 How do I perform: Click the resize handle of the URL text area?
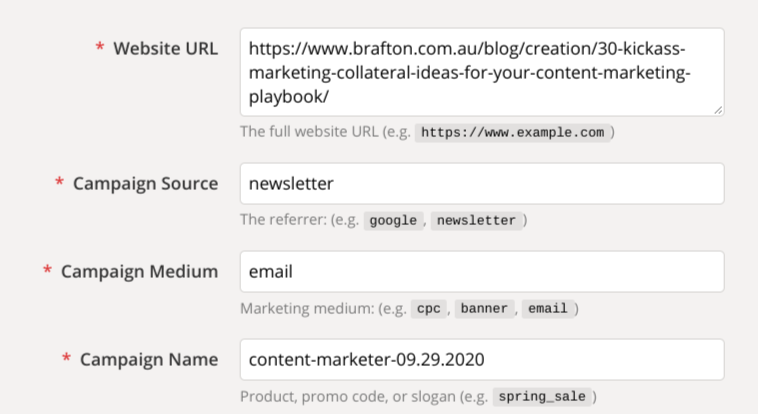pos(718,109)
